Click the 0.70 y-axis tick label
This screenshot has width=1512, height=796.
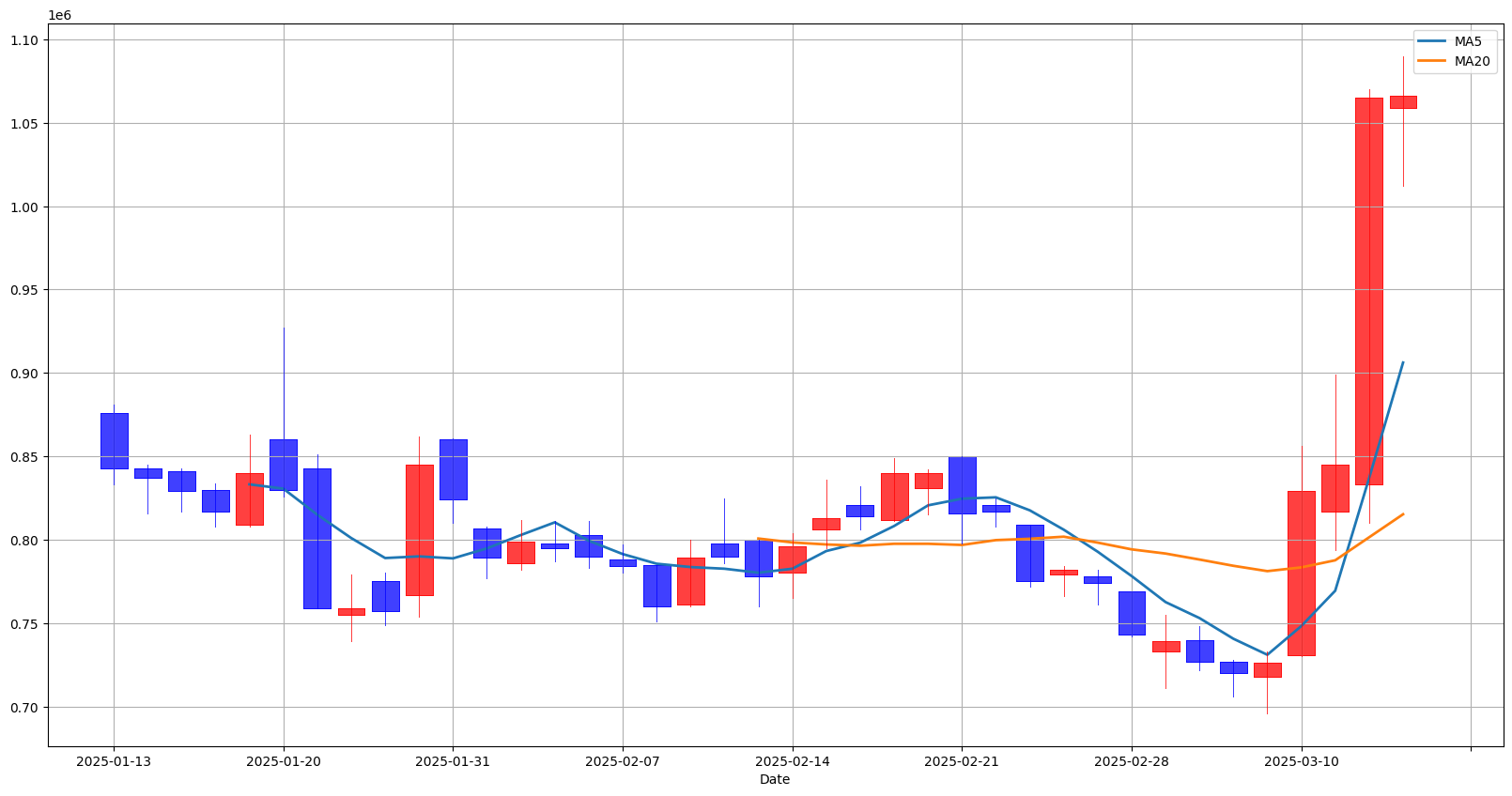click(x=25, y=708)
